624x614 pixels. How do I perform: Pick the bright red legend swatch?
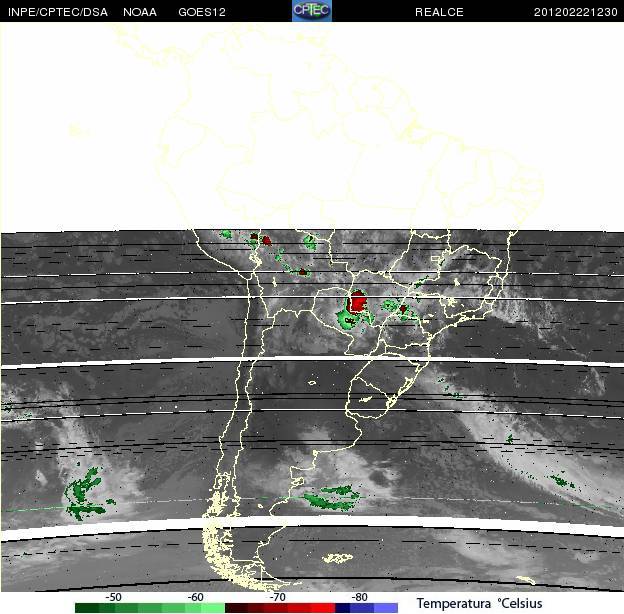point(323,608)
